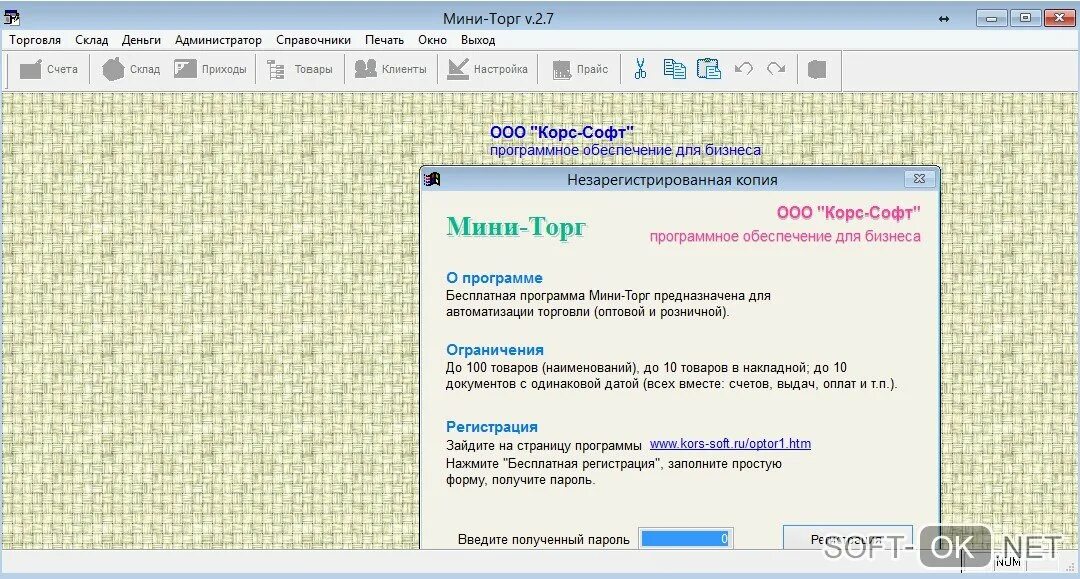Click the Введите полученный пароль label
Screen dimensions: 1080x579
[x=543, y=540]
